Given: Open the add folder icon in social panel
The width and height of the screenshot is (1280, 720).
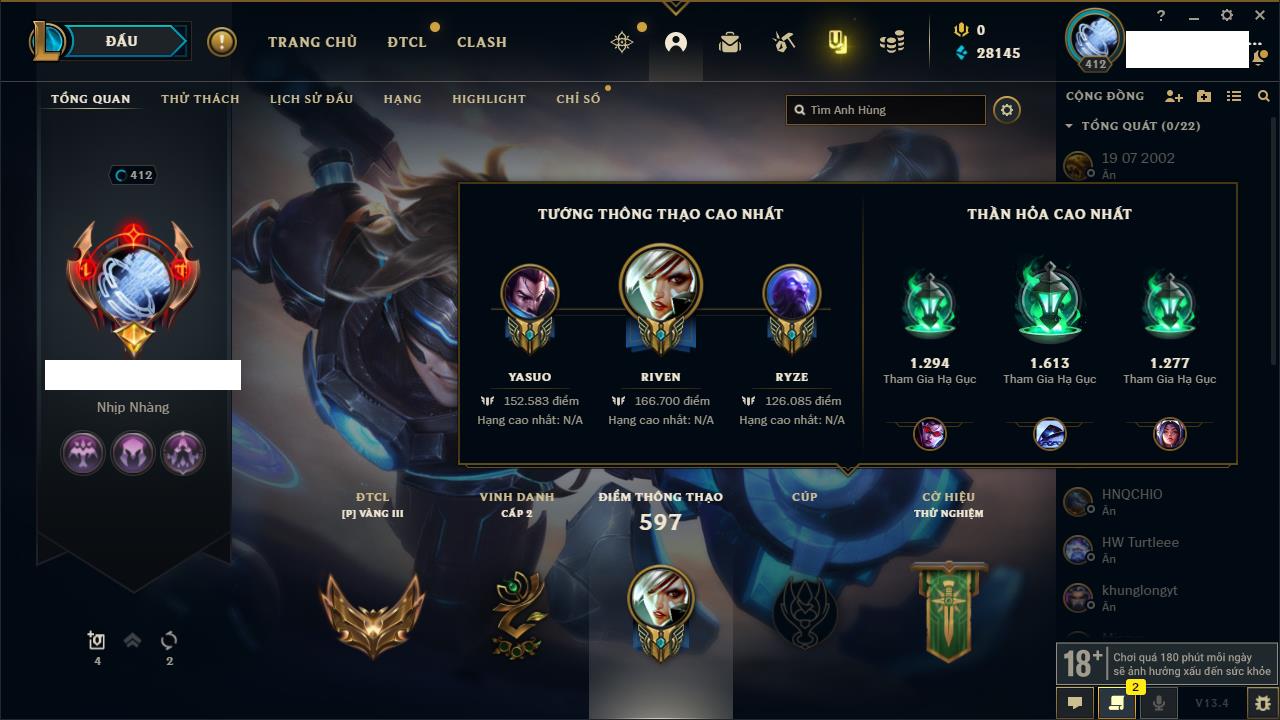Looking at the screenshot, I should 1204,96.
